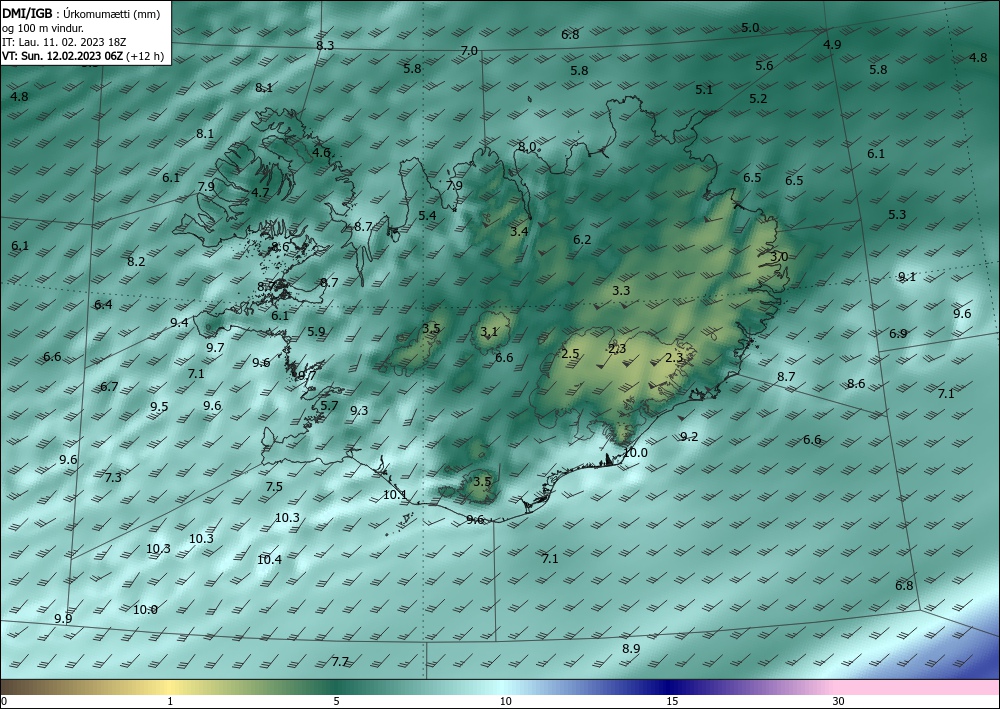The image size is (1000, 709).
Task: Select the 6.9 value label
Action: point(898,333)
